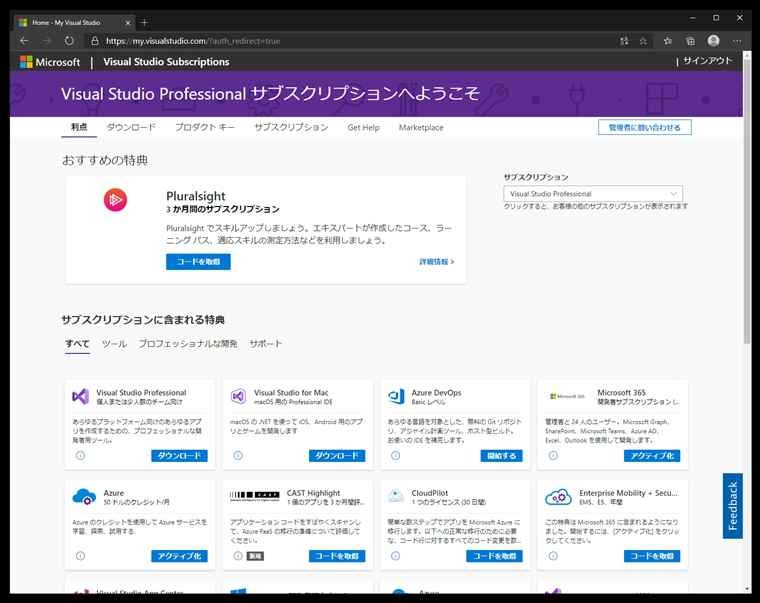The image size is (760, 603).
Task: Open info icon on Enterprise Mobility card
Action: 553,556
